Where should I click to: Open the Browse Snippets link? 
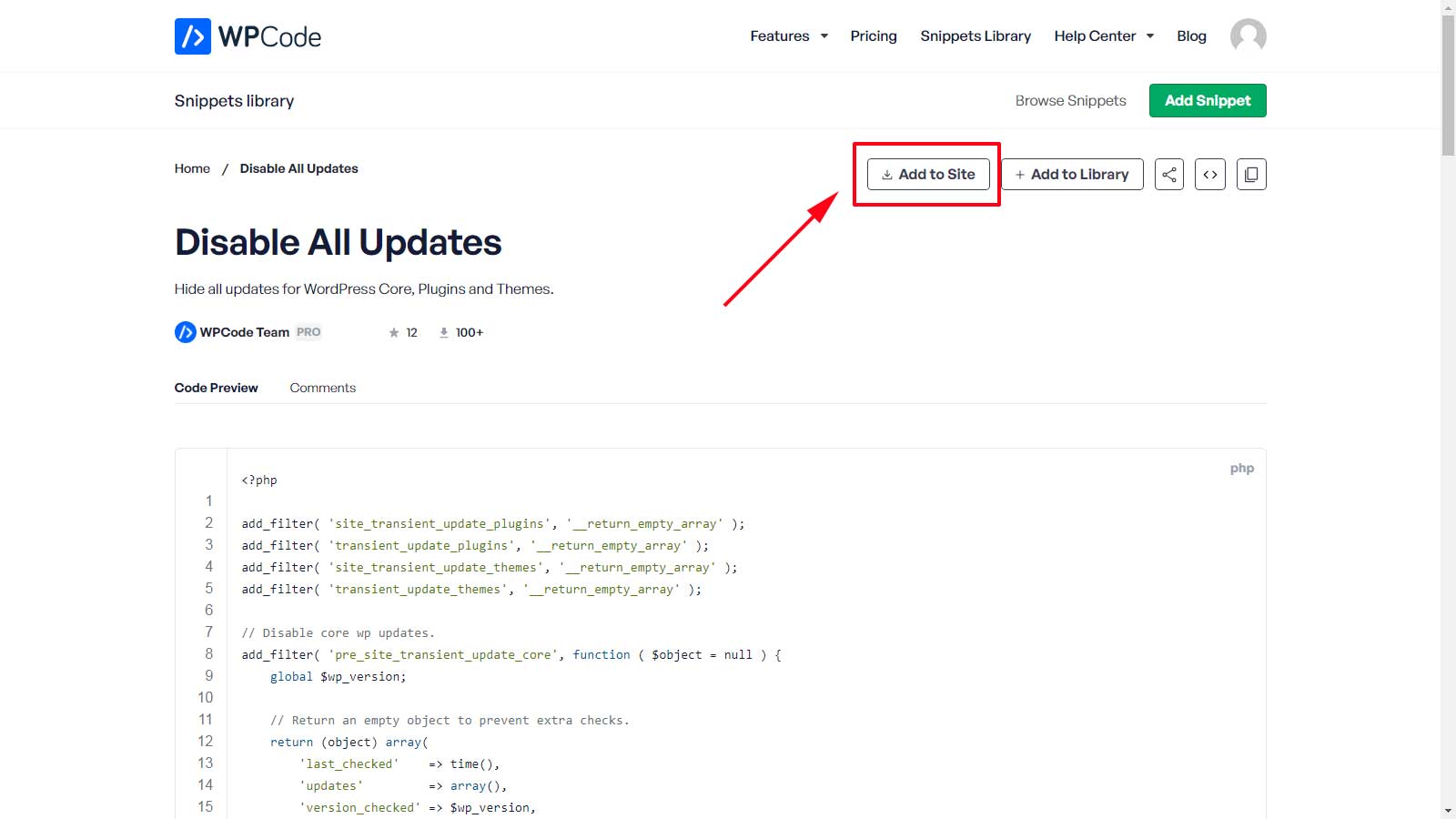(x=1071, y=100)
